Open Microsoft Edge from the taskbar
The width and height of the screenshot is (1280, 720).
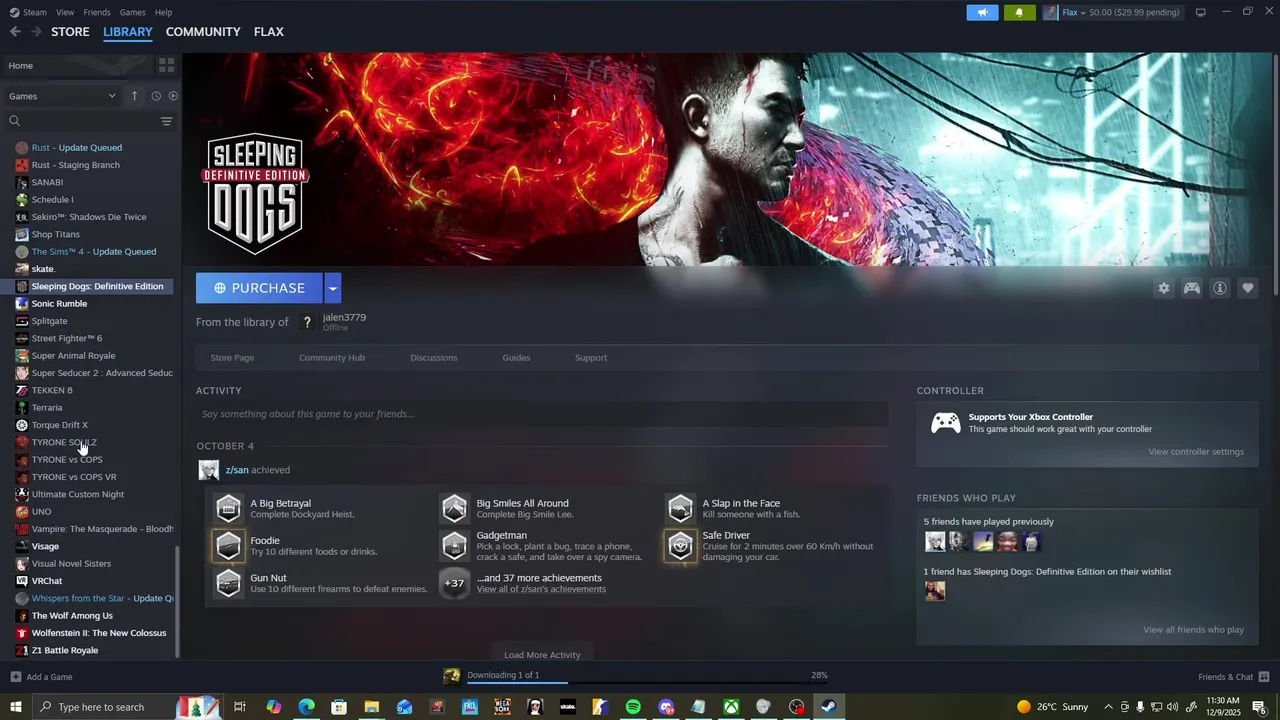306,707
